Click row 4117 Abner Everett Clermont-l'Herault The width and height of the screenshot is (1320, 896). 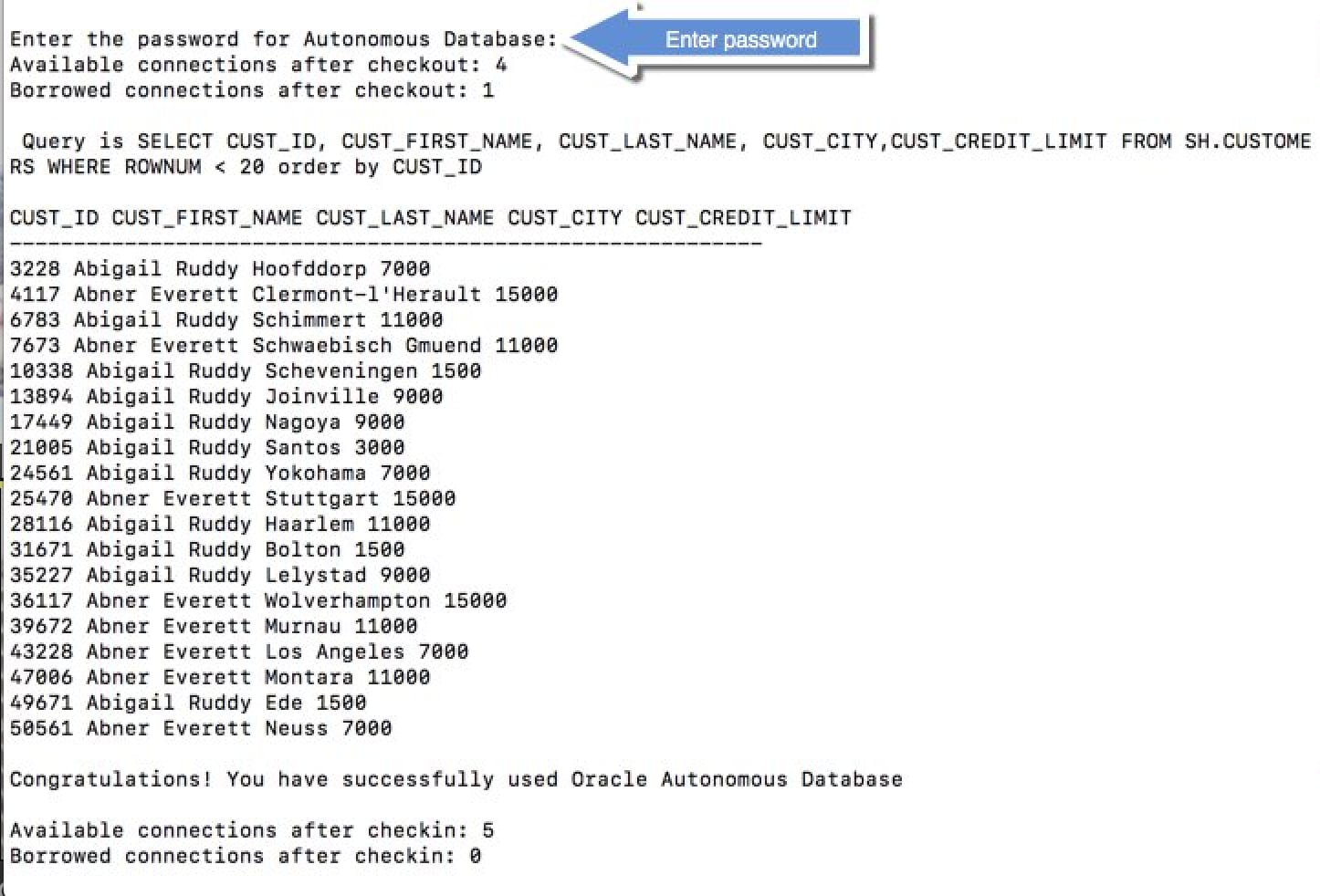click(284, 295)
